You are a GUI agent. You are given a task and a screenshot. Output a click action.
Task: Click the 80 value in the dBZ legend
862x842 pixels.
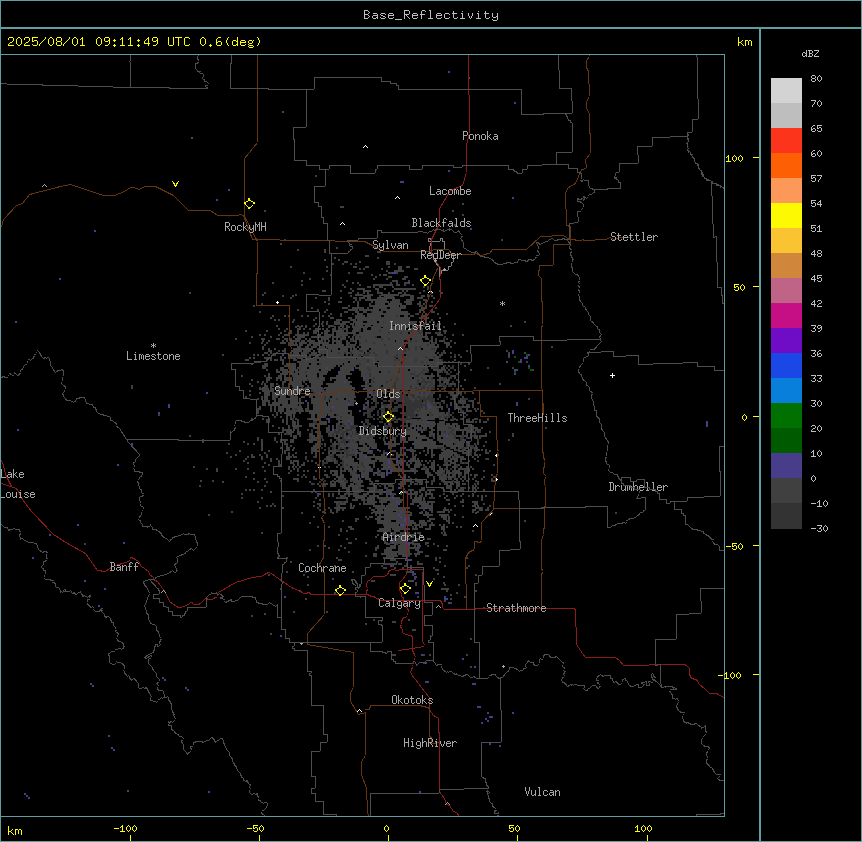pos(816,79)
